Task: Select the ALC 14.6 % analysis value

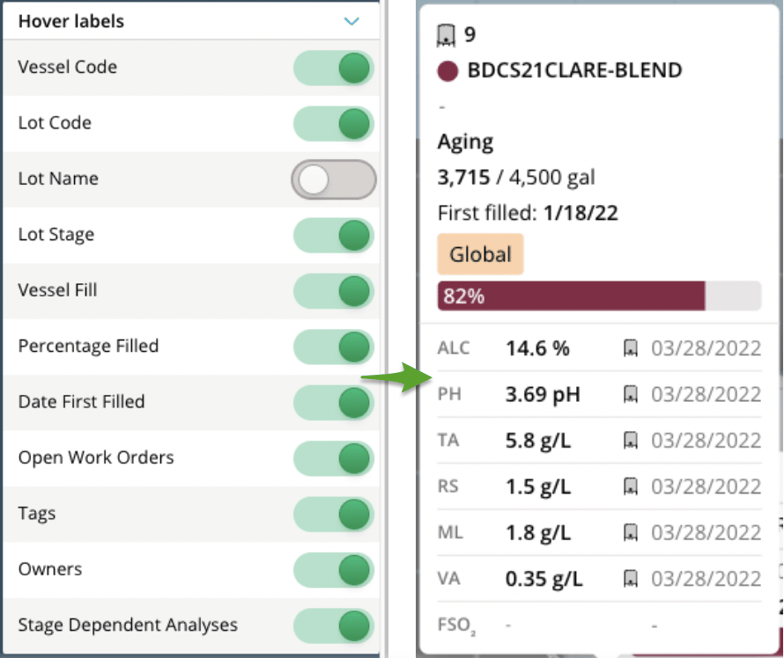Action: pyautogui.click(x=537, y=348)
